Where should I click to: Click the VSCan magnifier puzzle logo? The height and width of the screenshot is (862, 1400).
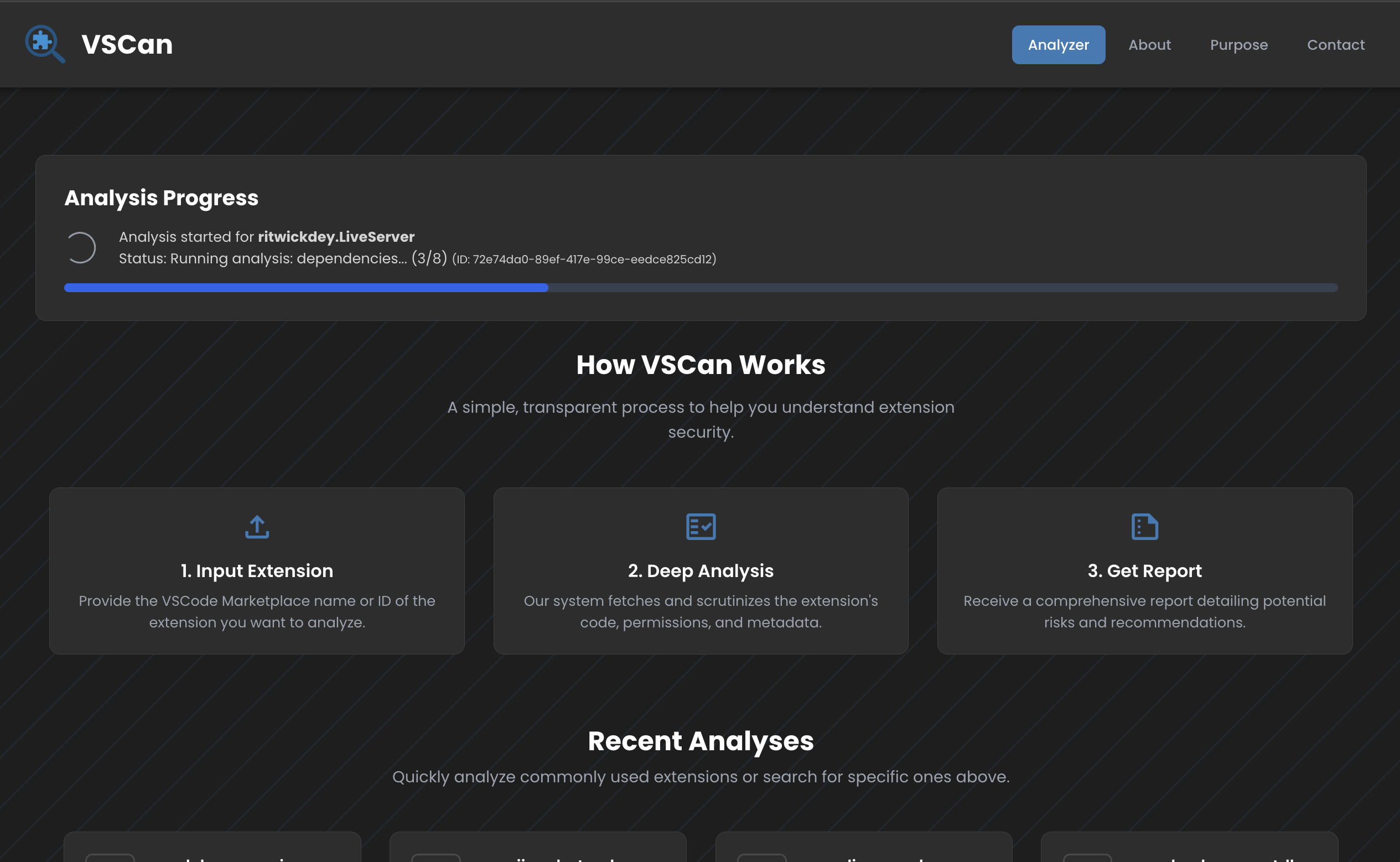click(45, 44)
